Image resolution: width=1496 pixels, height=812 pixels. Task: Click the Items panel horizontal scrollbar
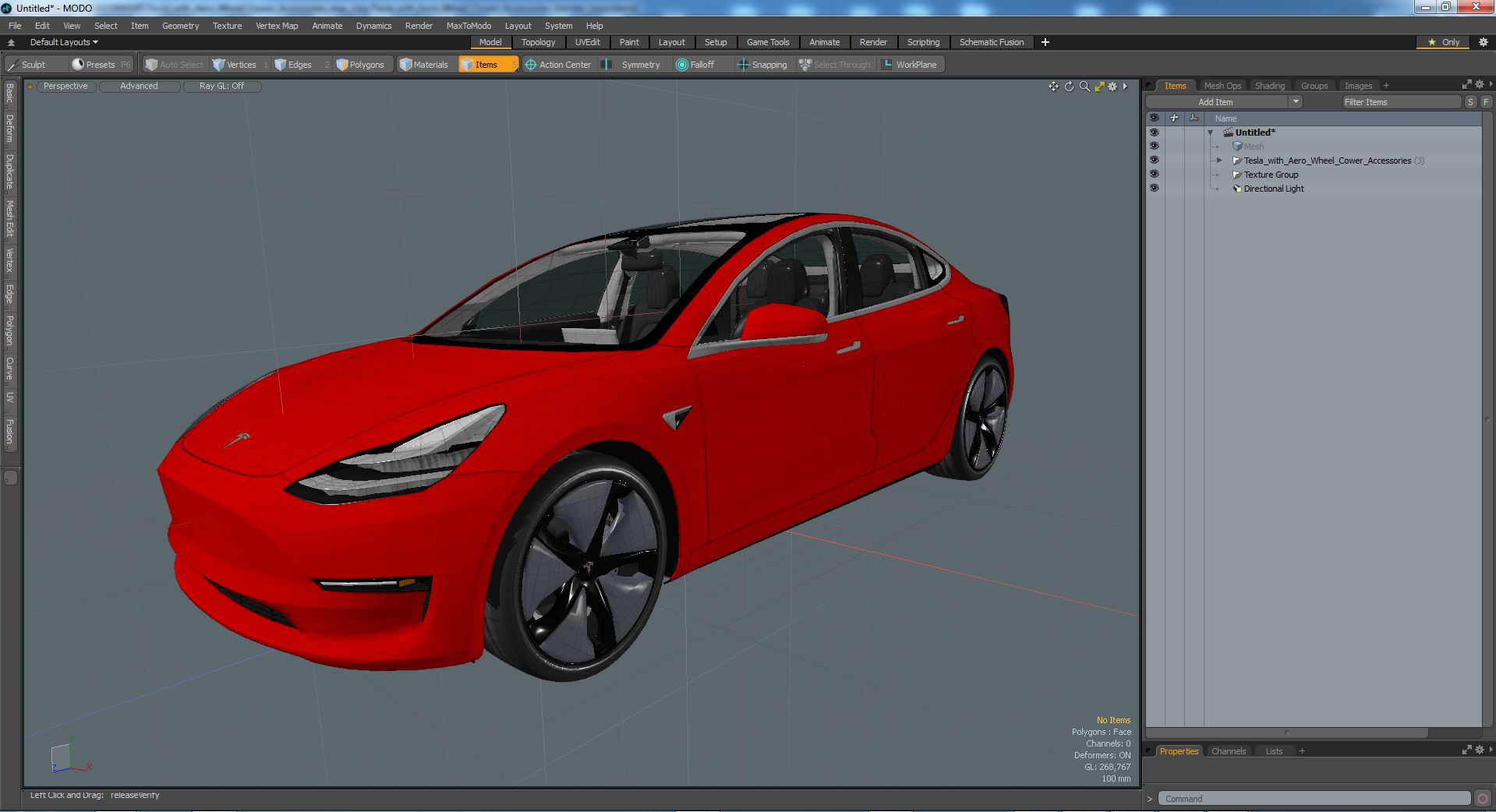pos(1286,733)
